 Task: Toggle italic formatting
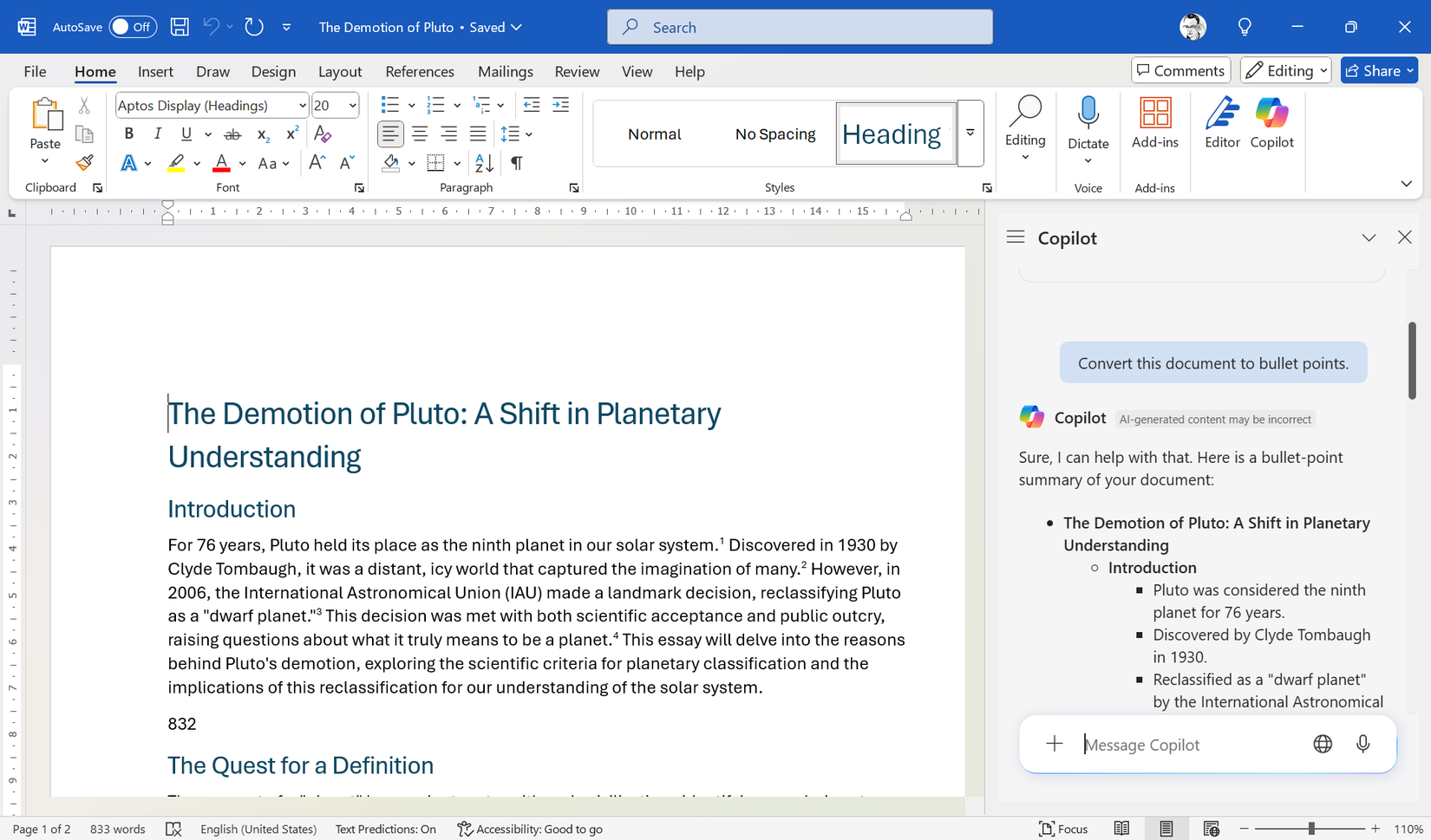[157, 133]
